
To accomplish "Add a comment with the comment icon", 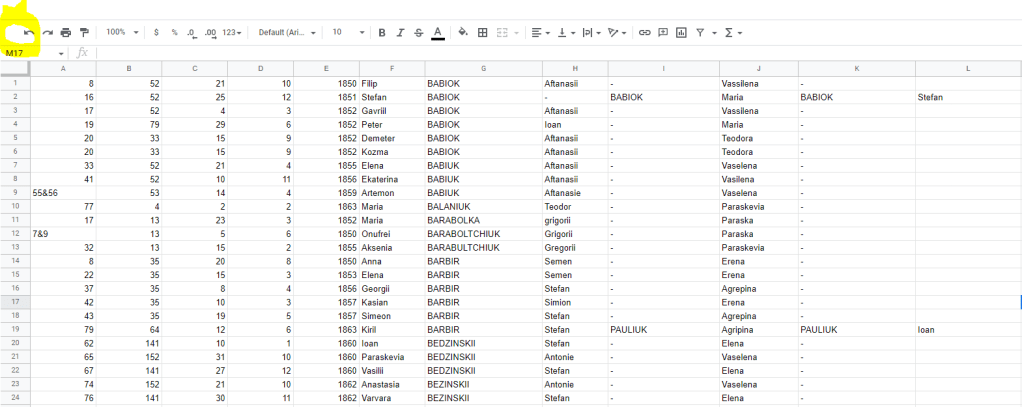I will (x=663, y=33).
